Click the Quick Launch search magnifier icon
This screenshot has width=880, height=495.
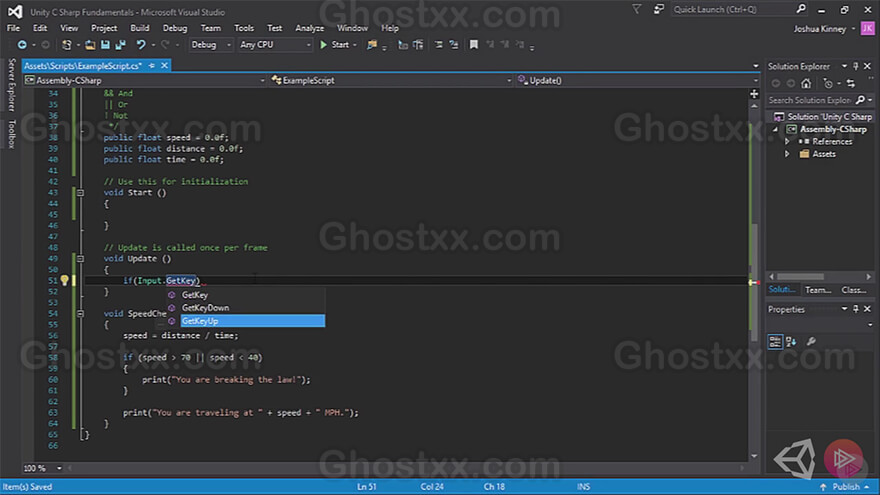pos(801,10)
